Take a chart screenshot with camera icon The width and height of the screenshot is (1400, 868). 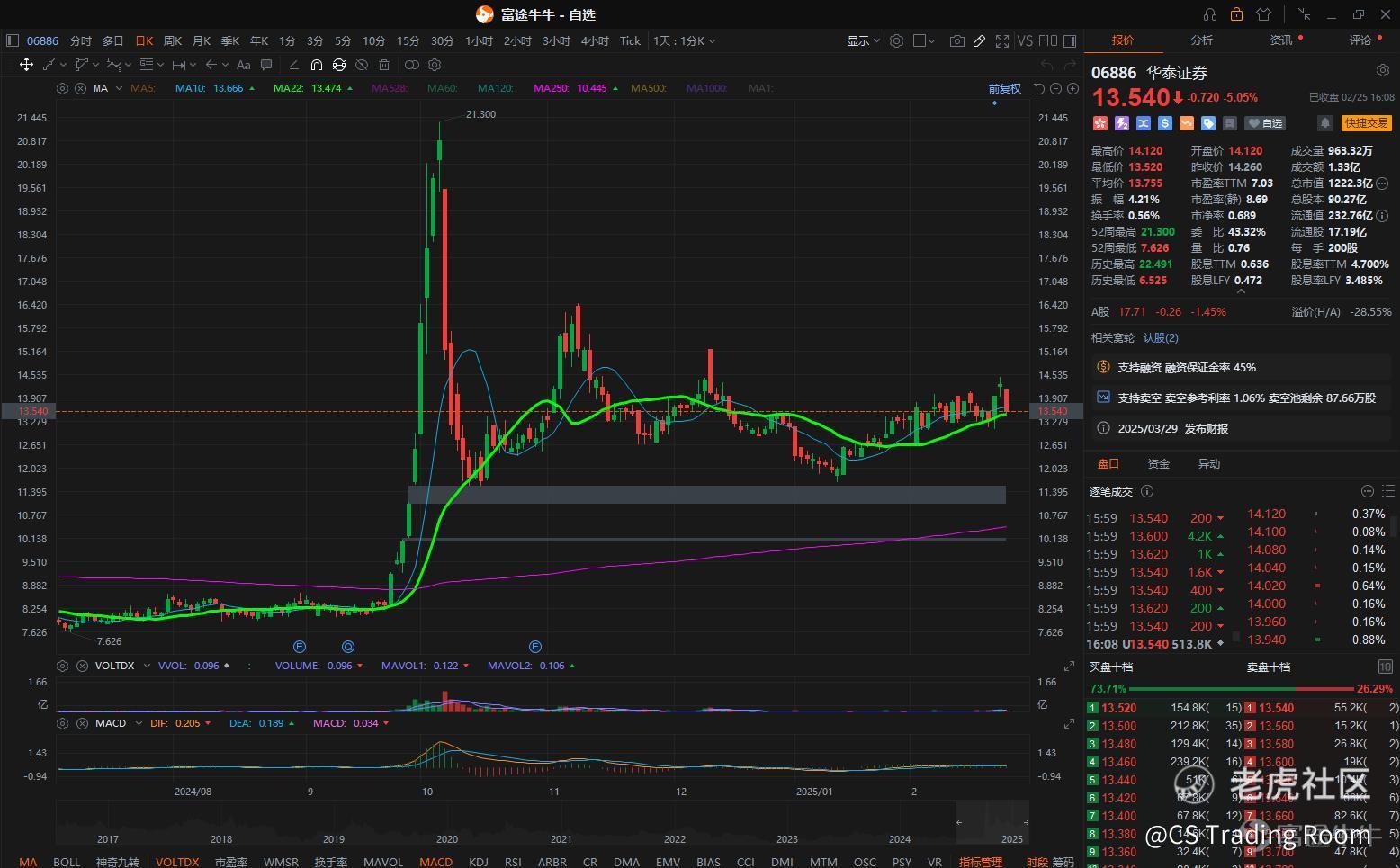coord(956,40)
